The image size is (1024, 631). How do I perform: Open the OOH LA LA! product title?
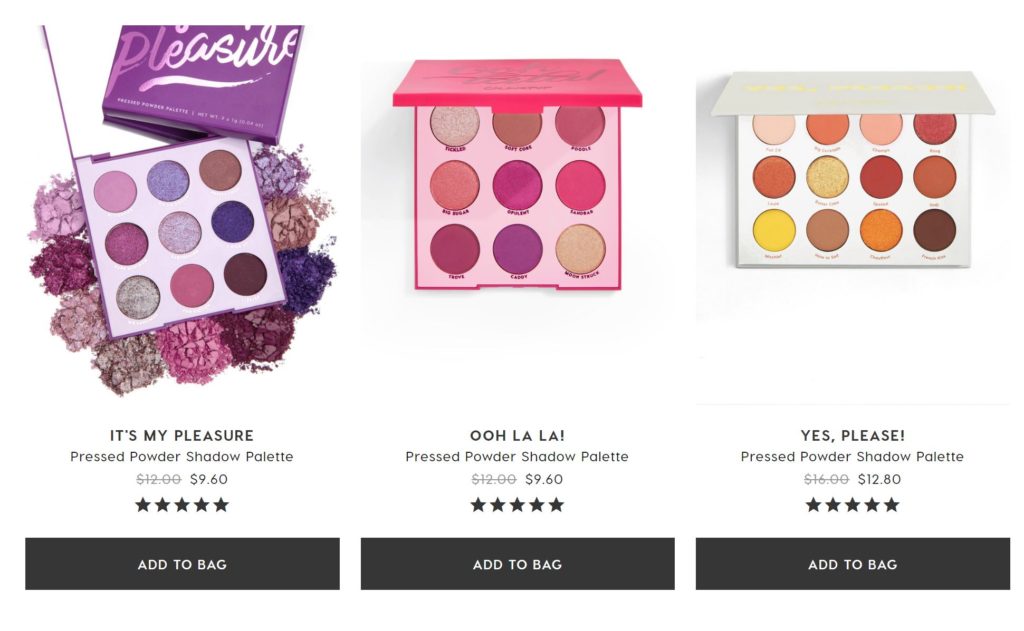(x=517, y=435)
